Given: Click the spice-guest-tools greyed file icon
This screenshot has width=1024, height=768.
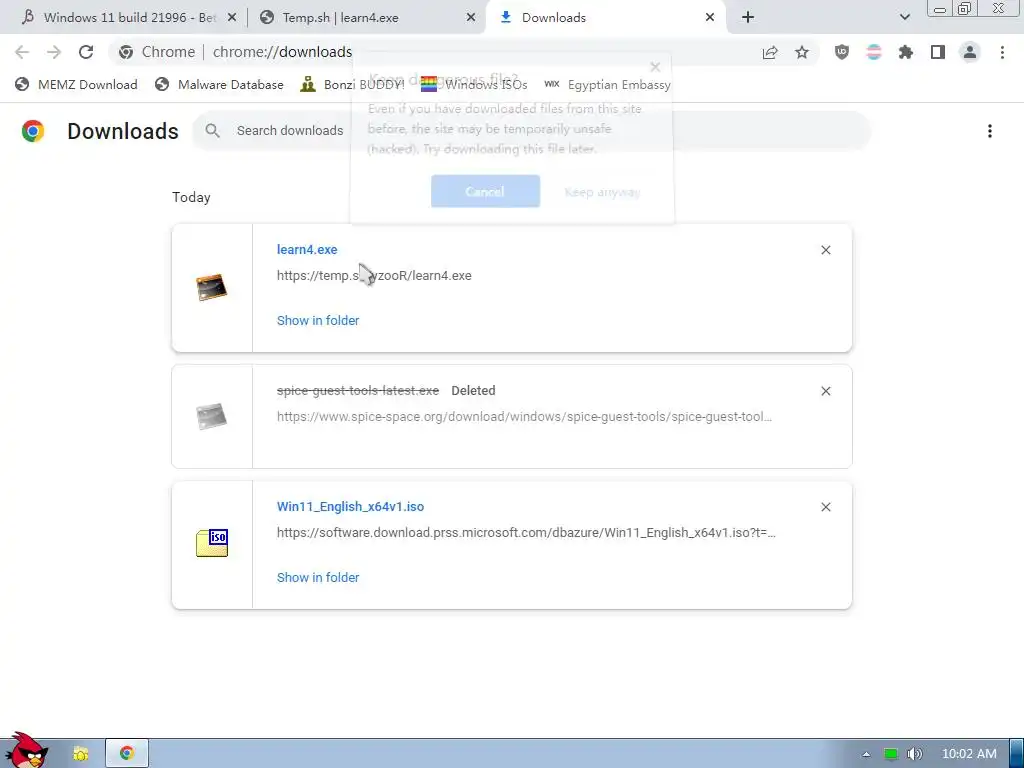Looking at the screenshot, I should click(212, 416).
